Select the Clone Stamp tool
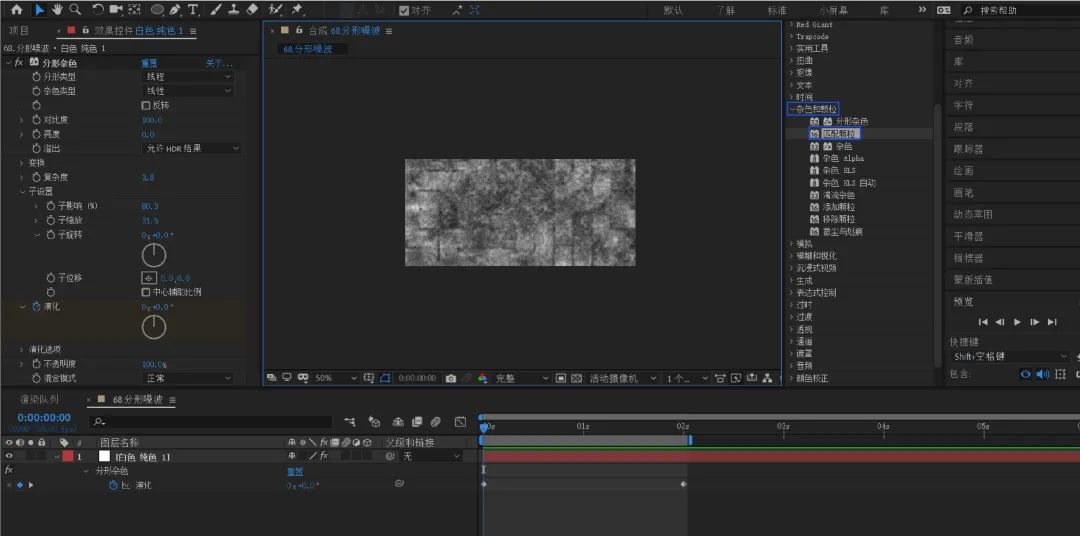 pyautogui.click(x=234, y=10)
